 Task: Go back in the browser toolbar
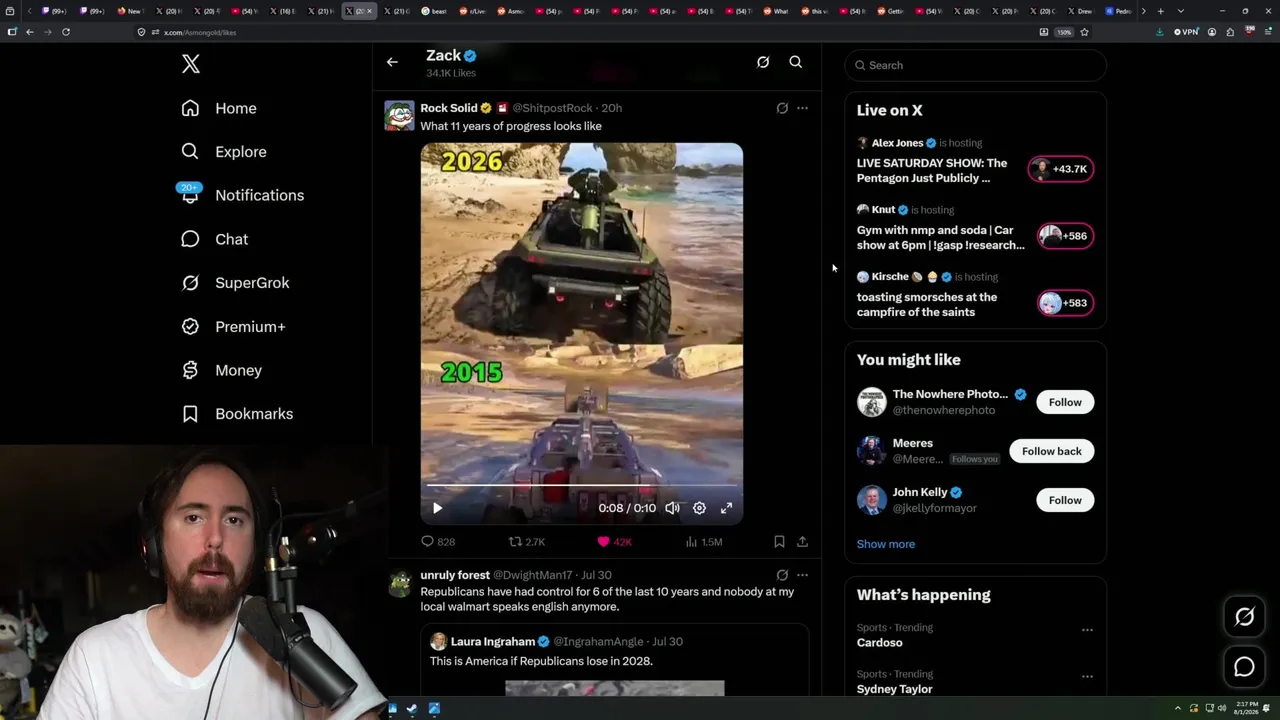pos(30,32)
